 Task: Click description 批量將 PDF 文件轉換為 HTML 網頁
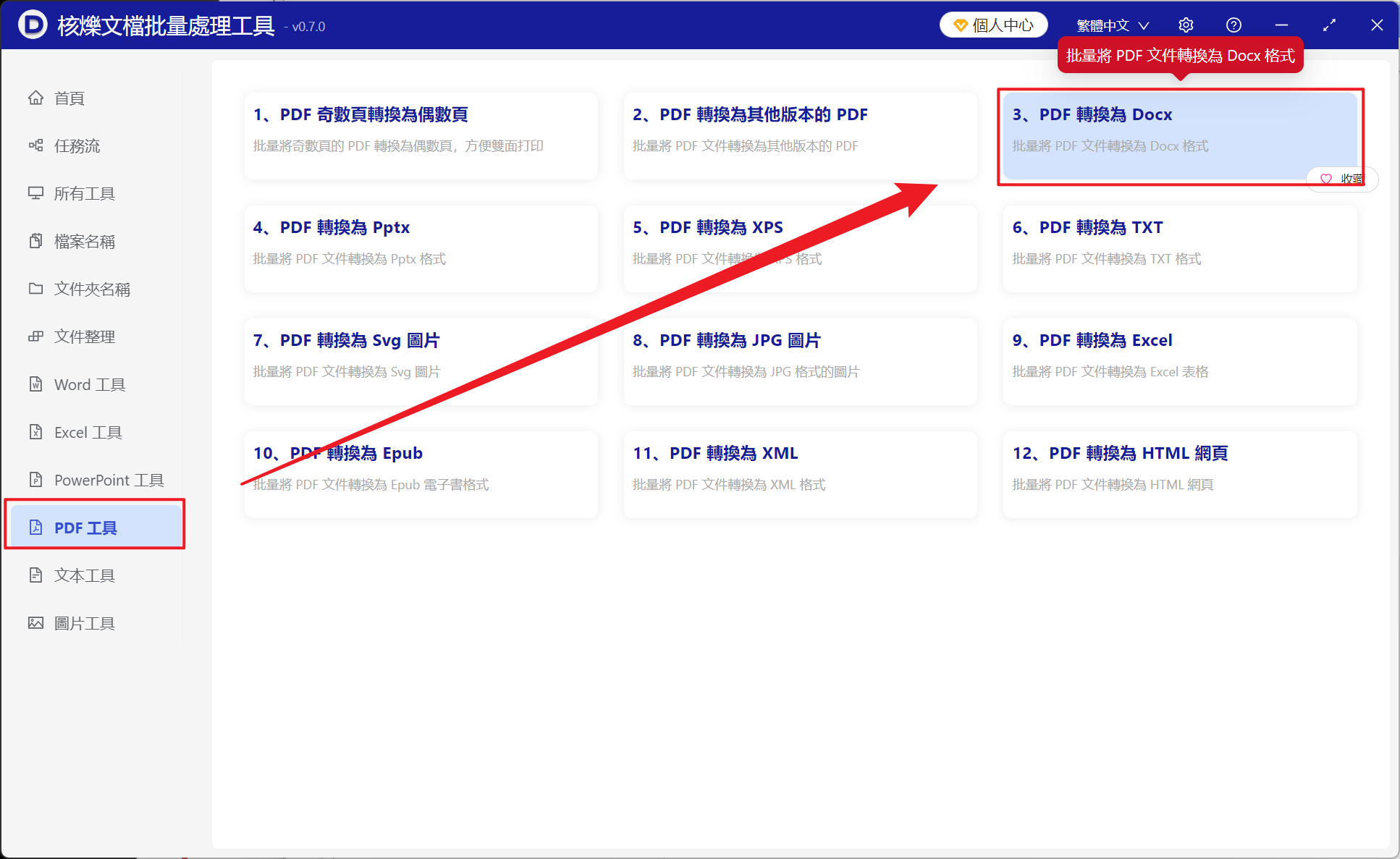pos(1113,484)
